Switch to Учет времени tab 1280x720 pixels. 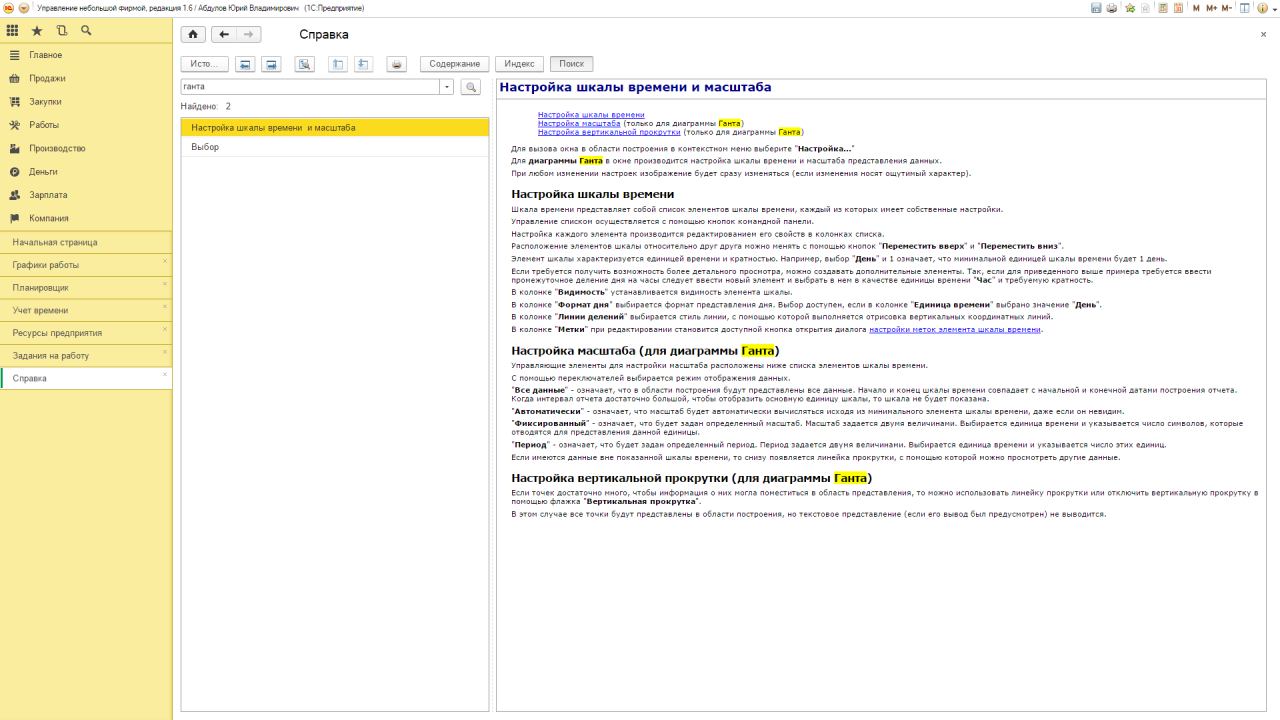(86, 311)
